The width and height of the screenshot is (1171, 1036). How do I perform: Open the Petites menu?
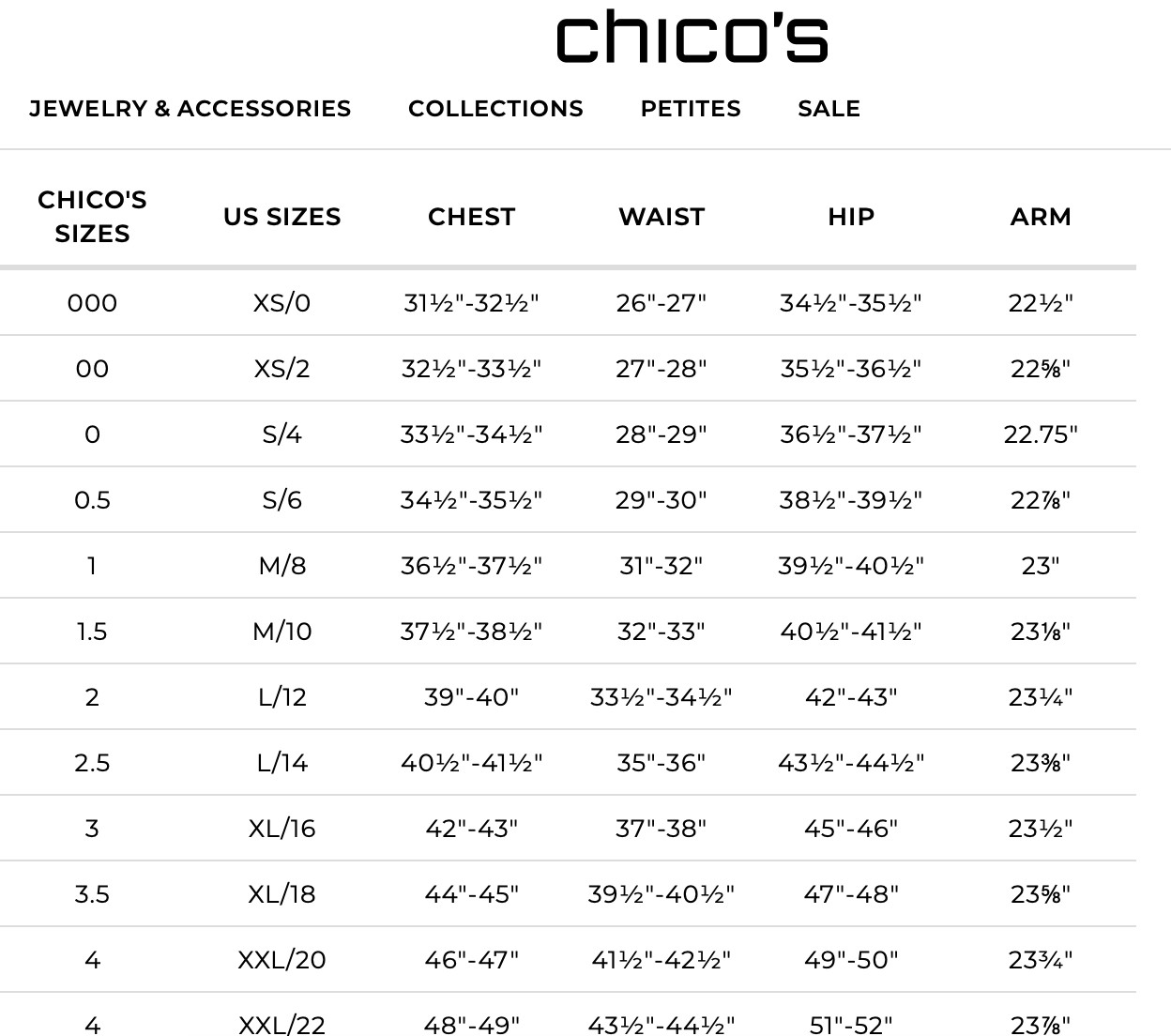(691, 109)
